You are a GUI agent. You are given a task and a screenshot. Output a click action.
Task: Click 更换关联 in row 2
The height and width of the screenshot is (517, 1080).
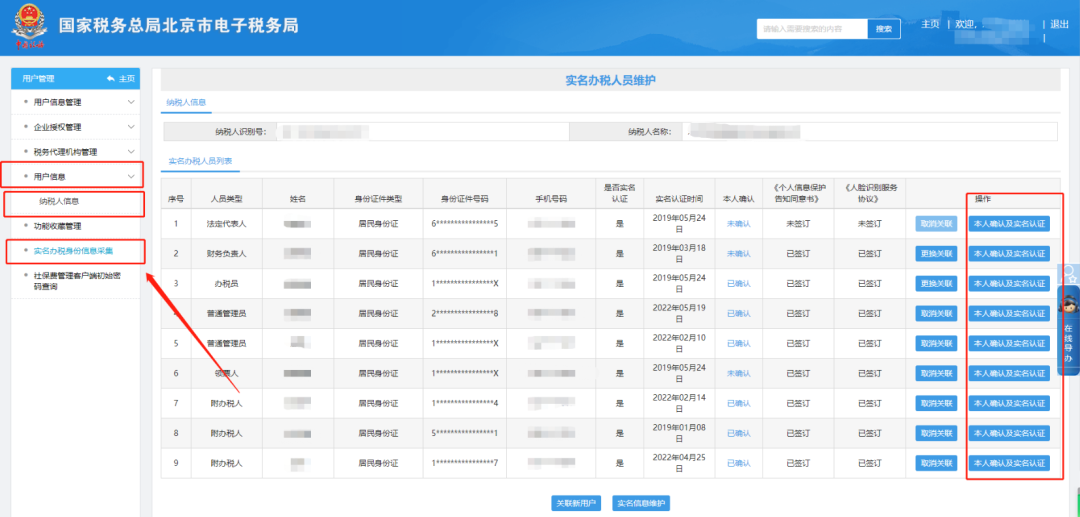pos(936,253)
